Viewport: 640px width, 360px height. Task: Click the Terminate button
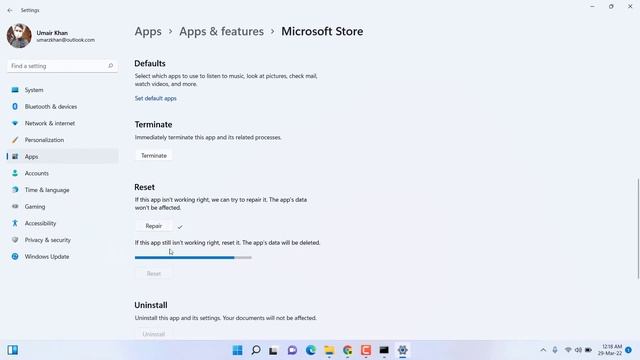(154, 156)
